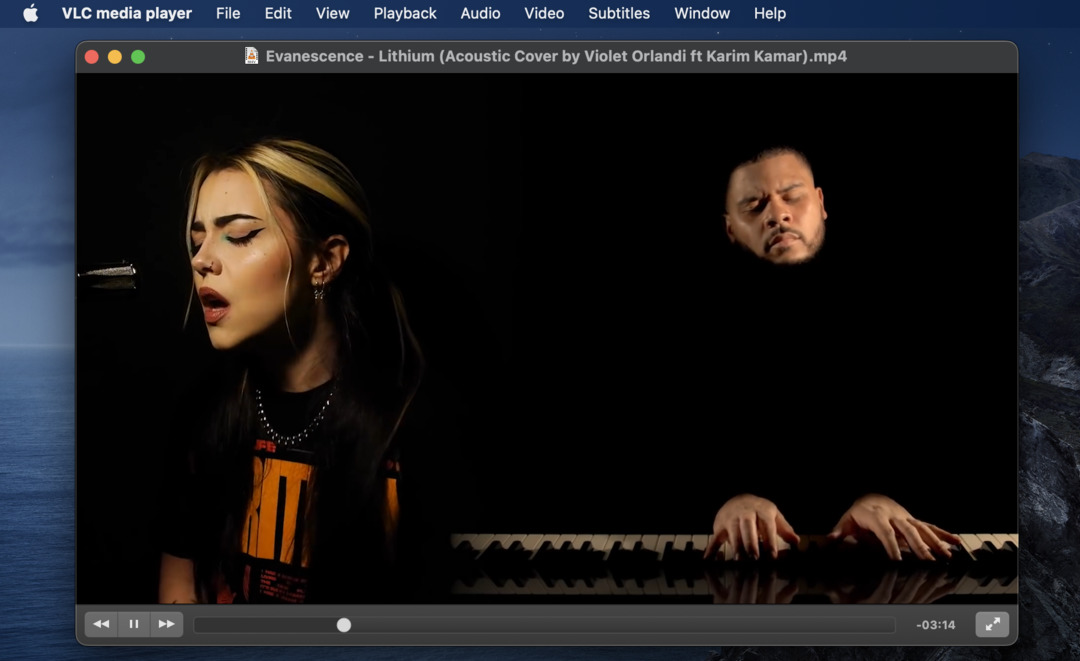This screenshot has width=1080, height=661.
Task: Open the Window menu
Action: coord(702,13)
